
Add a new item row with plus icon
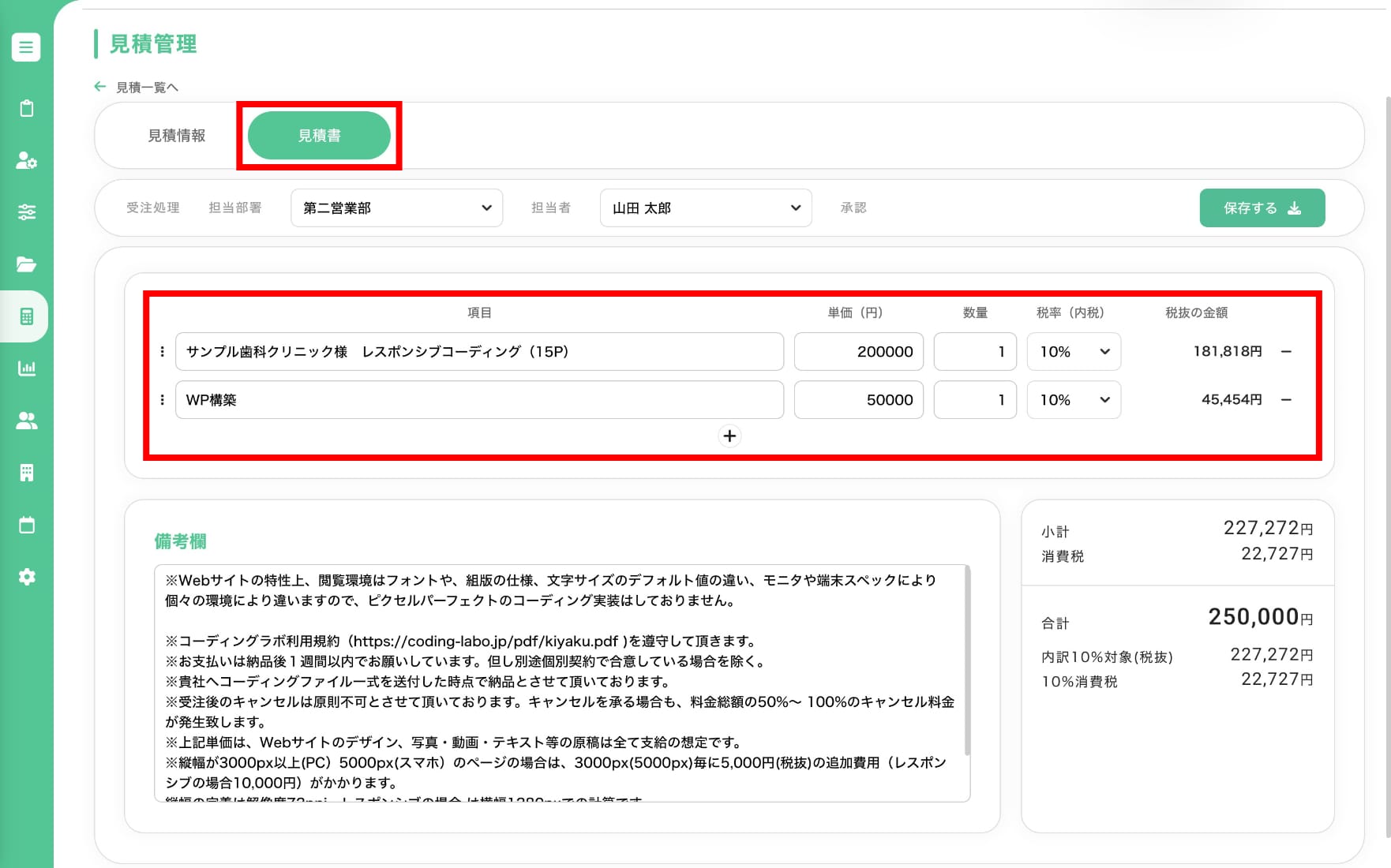(x=729, y=436)
